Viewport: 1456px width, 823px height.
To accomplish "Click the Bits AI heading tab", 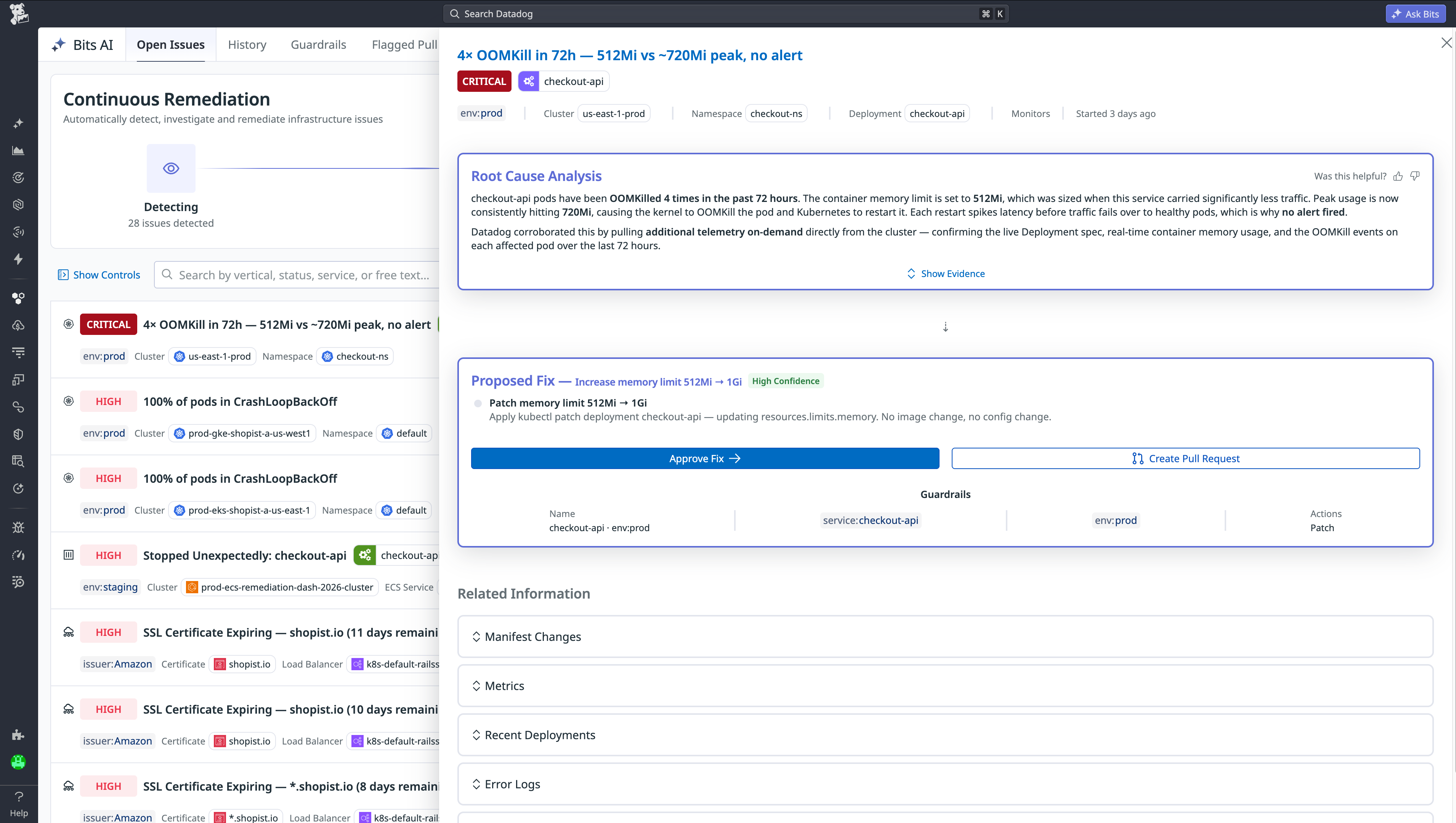I will (83, 45).
